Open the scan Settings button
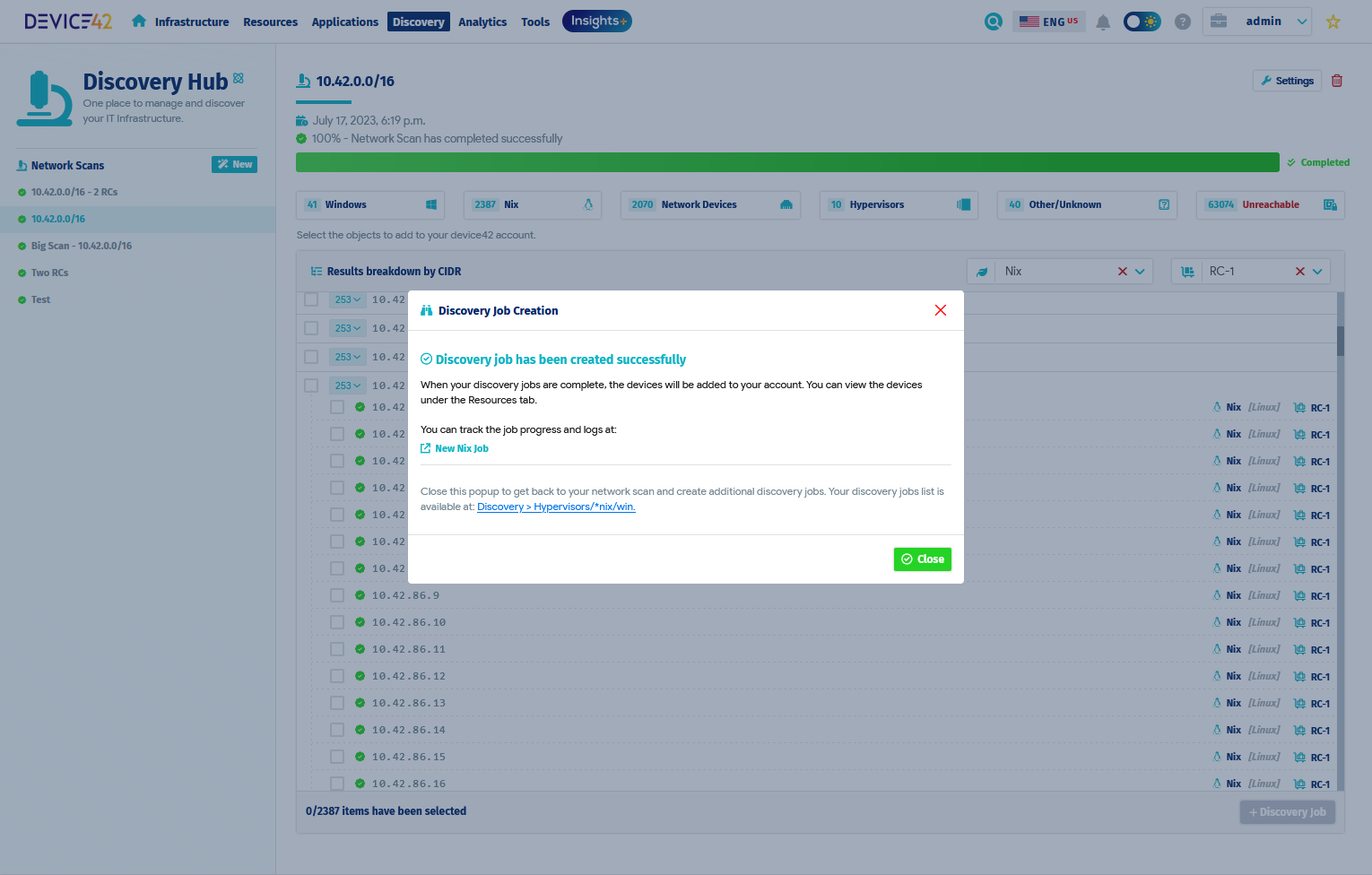The width and height of the screenshot is (1372, 875). point(1287,81)
